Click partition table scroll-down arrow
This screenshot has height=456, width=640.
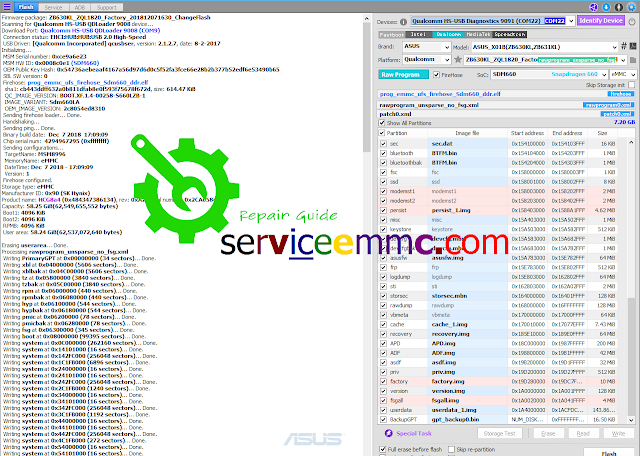(x=631, y=420)
